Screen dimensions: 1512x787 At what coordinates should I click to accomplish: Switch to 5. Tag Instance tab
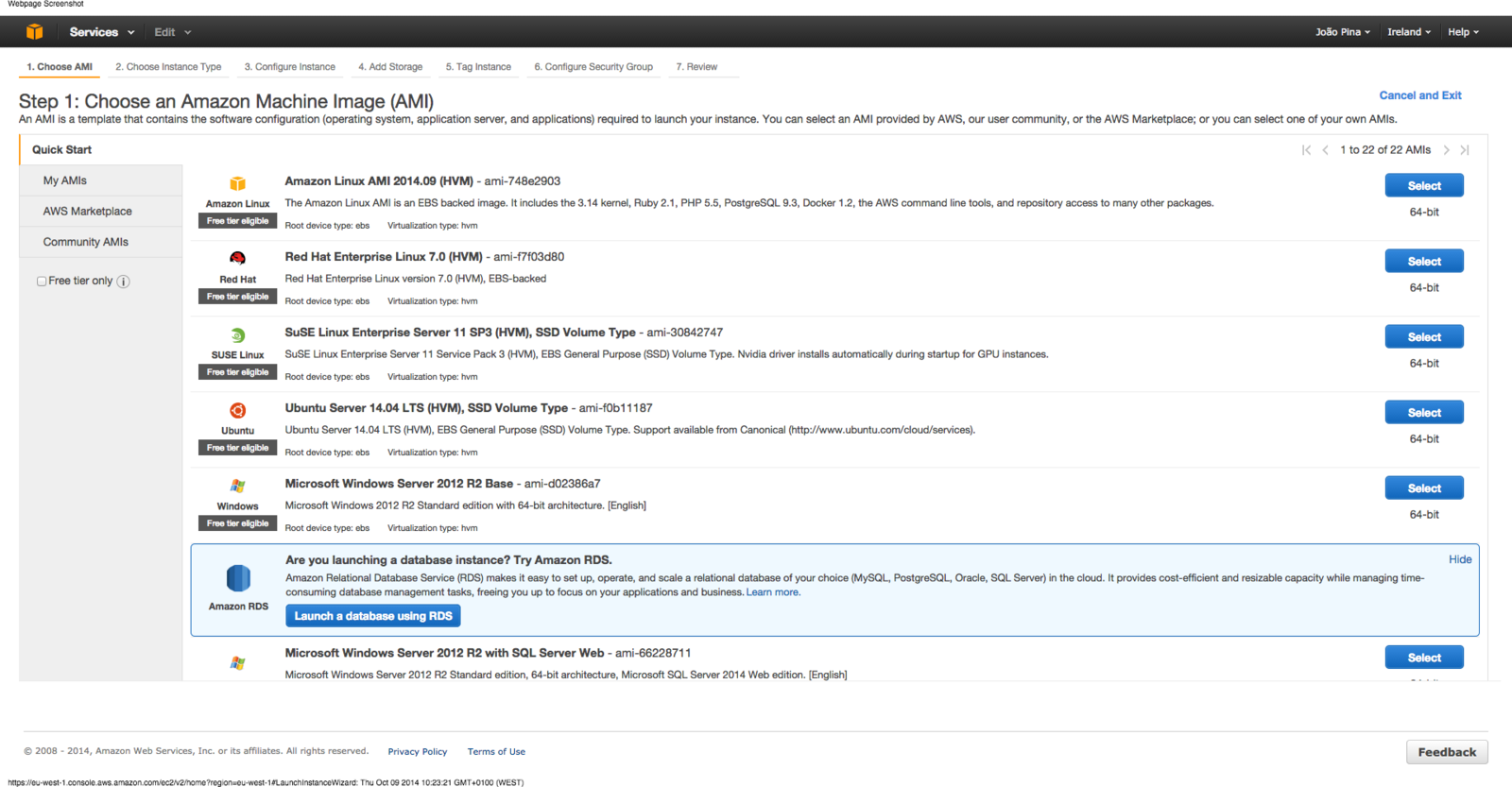coord(478,67)
